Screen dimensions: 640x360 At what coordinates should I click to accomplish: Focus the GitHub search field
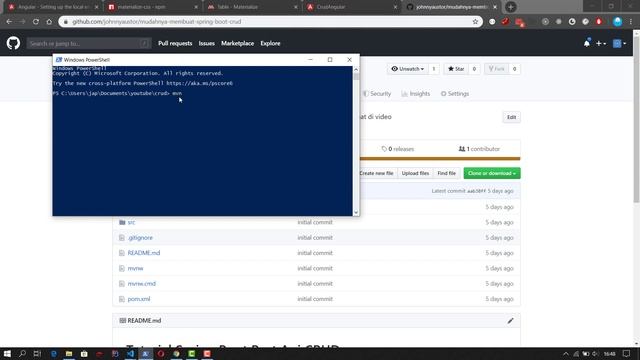point(89,43)
